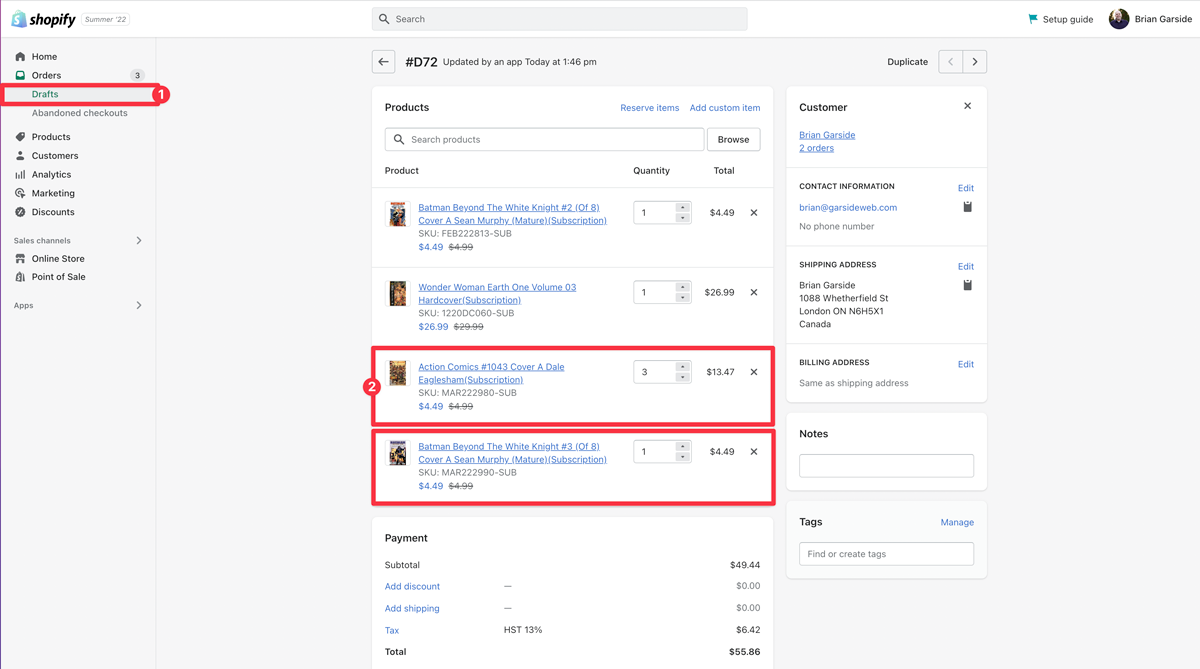Increase the Wonder Woman quantity
The height and width of the screenshot is (669, 1200).
click(x=682, y=287)
